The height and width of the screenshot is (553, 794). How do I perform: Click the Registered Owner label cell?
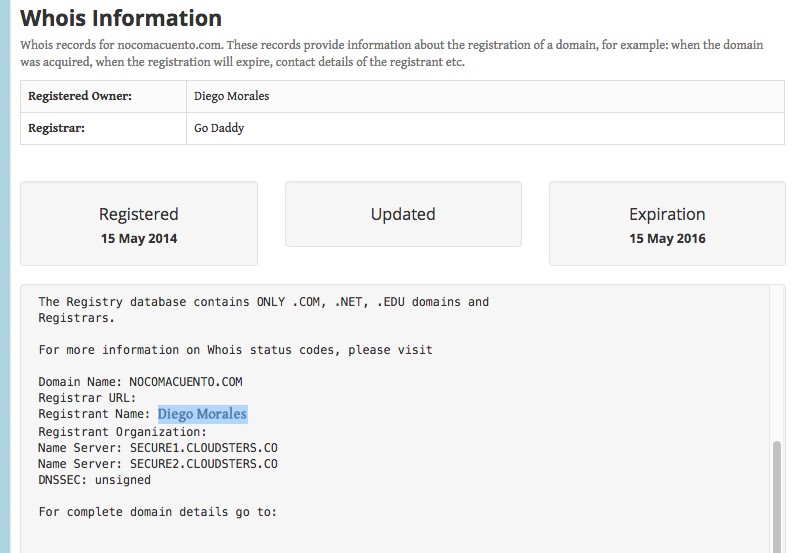click(x=80, y=97)
